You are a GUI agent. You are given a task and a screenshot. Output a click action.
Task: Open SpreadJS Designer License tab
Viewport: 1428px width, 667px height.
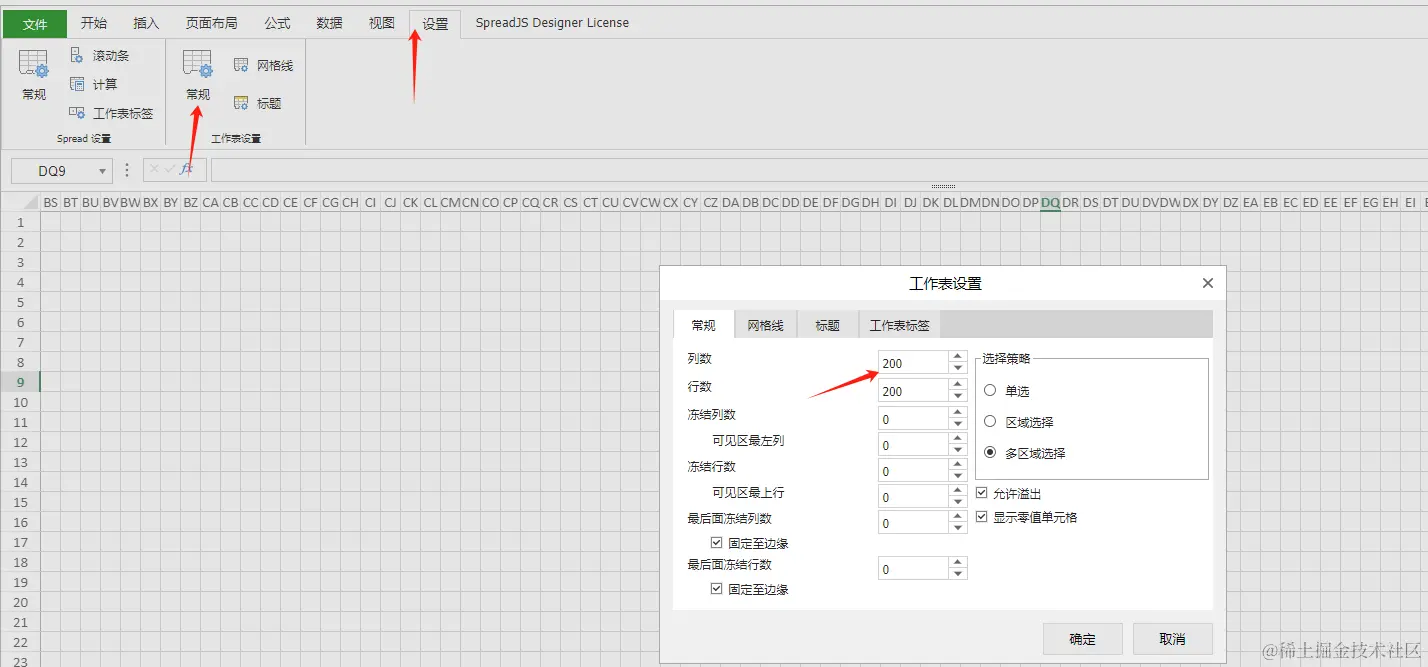pos(552,23)
